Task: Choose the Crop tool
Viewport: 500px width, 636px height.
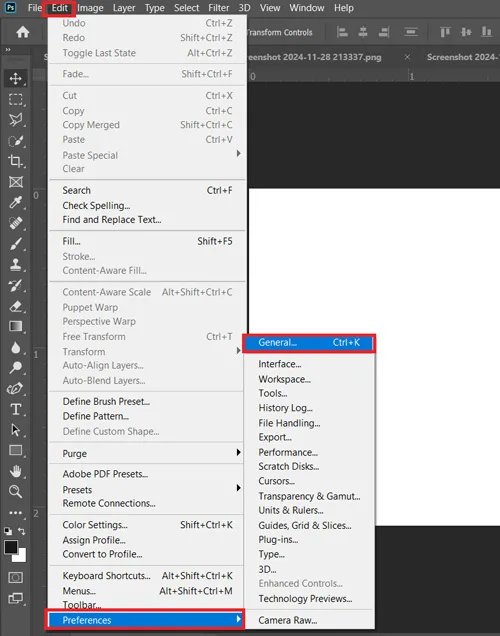Action: tap(15, 161)
